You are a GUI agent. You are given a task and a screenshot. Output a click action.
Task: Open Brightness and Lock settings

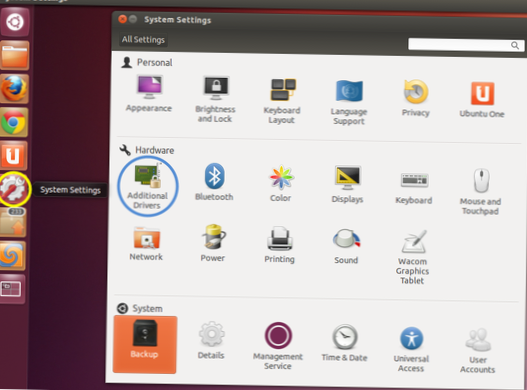pyautogui.click(x=215, y=99)
